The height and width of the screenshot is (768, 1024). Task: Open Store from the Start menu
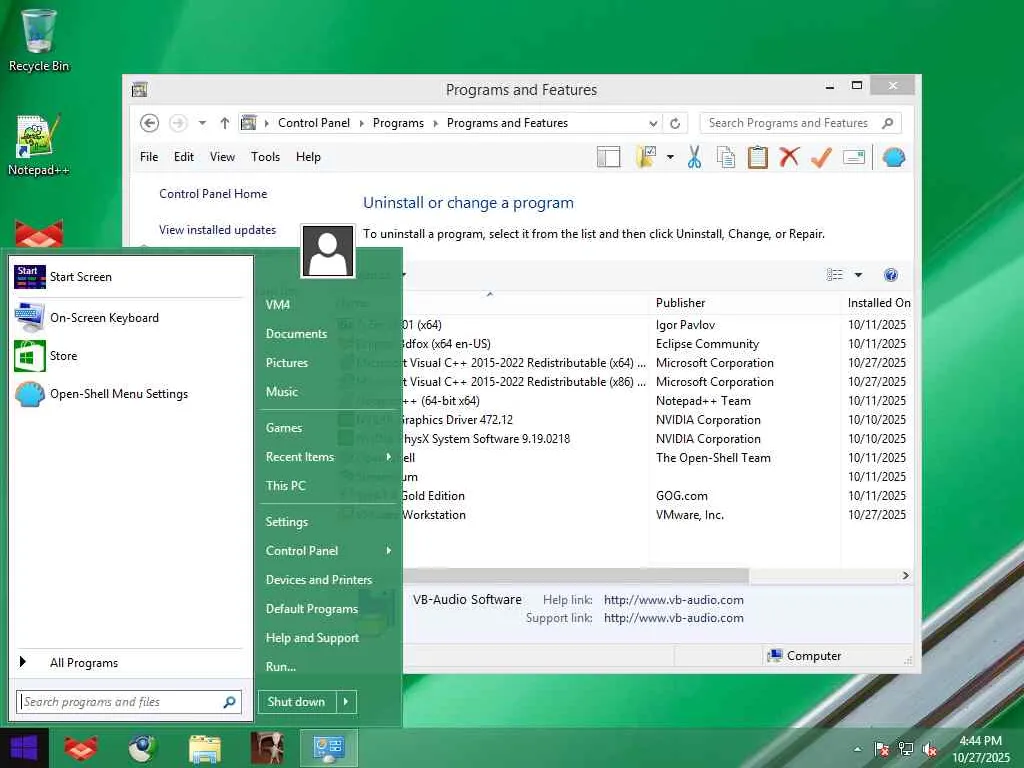[129, 356]
